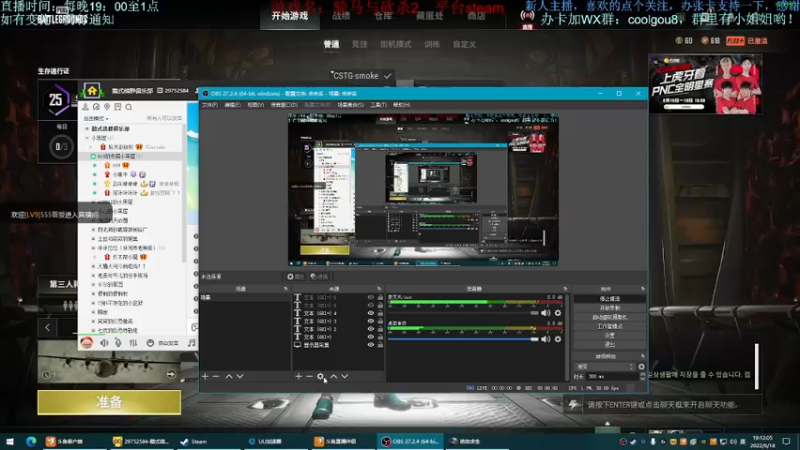Image resolution: width=800 pixels, height=450 pixels.
Task: Toggle visibility of text source numbered 4
Action: click(x=371, y=313)
